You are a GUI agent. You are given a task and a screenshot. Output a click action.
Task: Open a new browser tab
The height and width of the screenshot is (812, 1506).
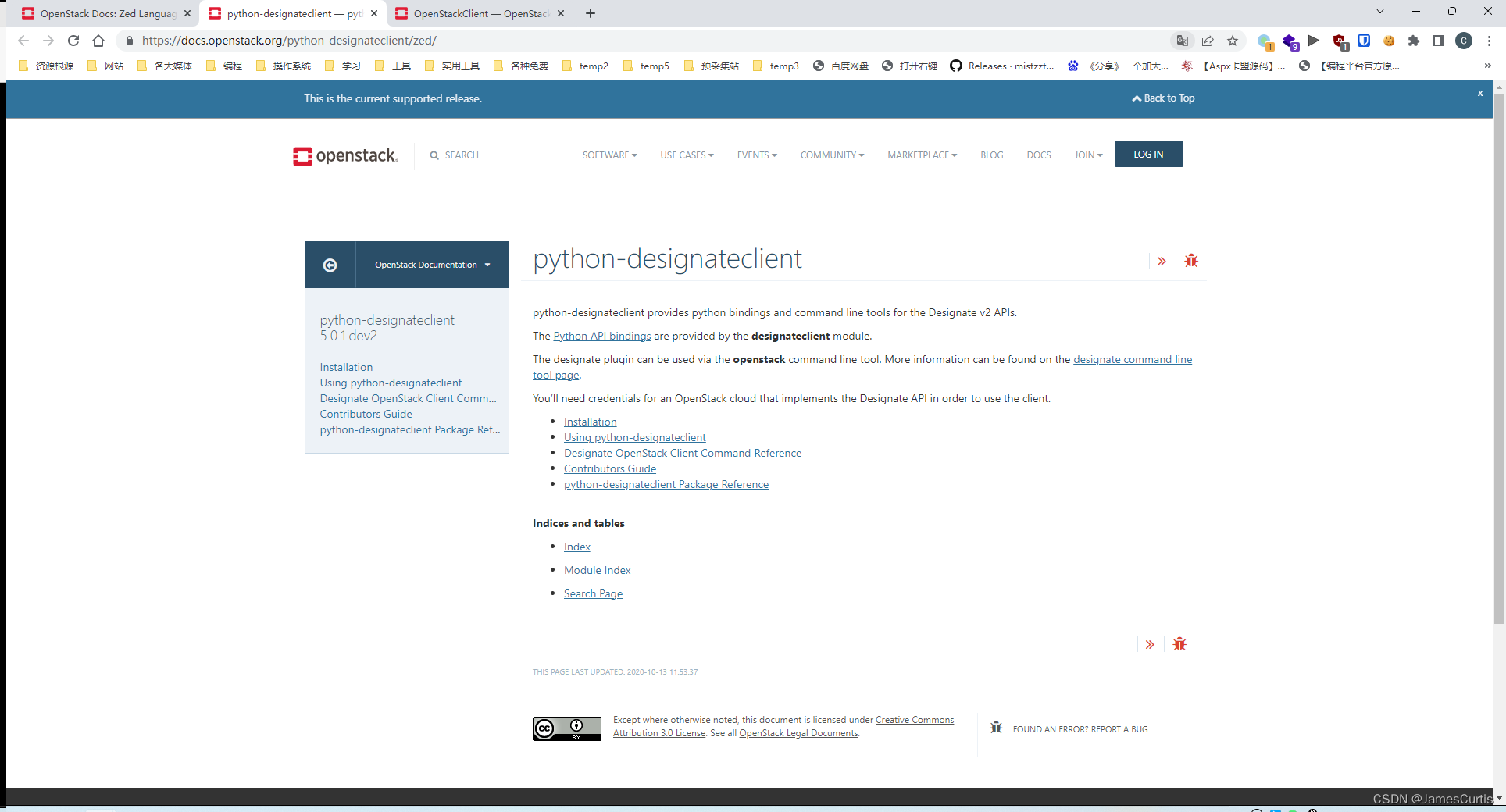pos(591,13)
